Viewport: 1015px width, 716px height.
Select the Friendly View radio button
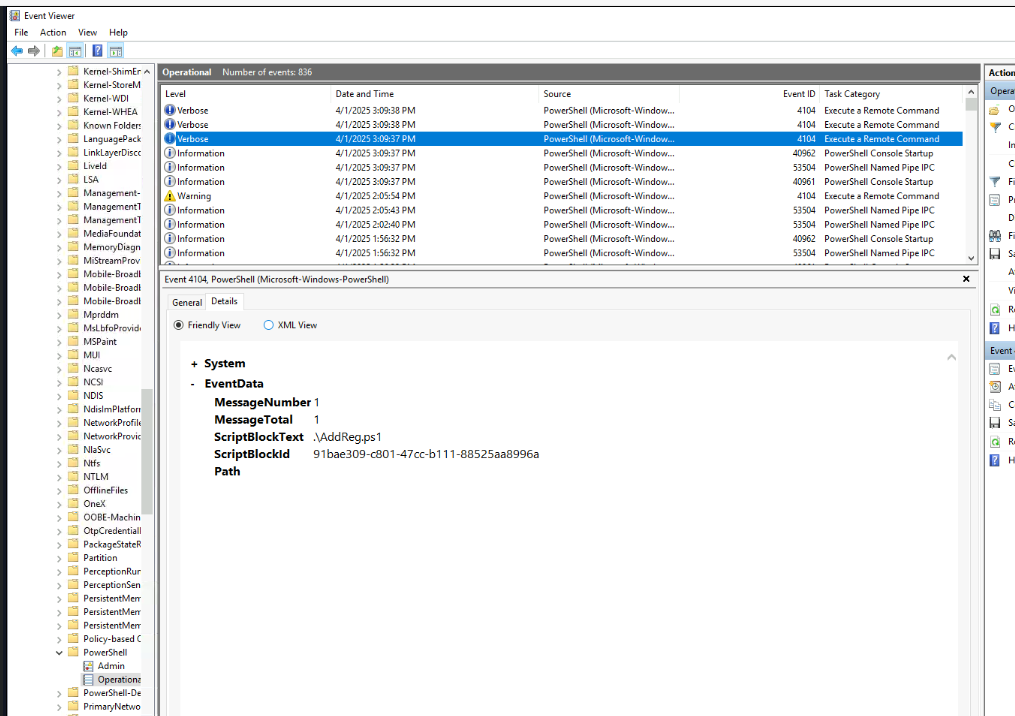[x=179, y=325]
